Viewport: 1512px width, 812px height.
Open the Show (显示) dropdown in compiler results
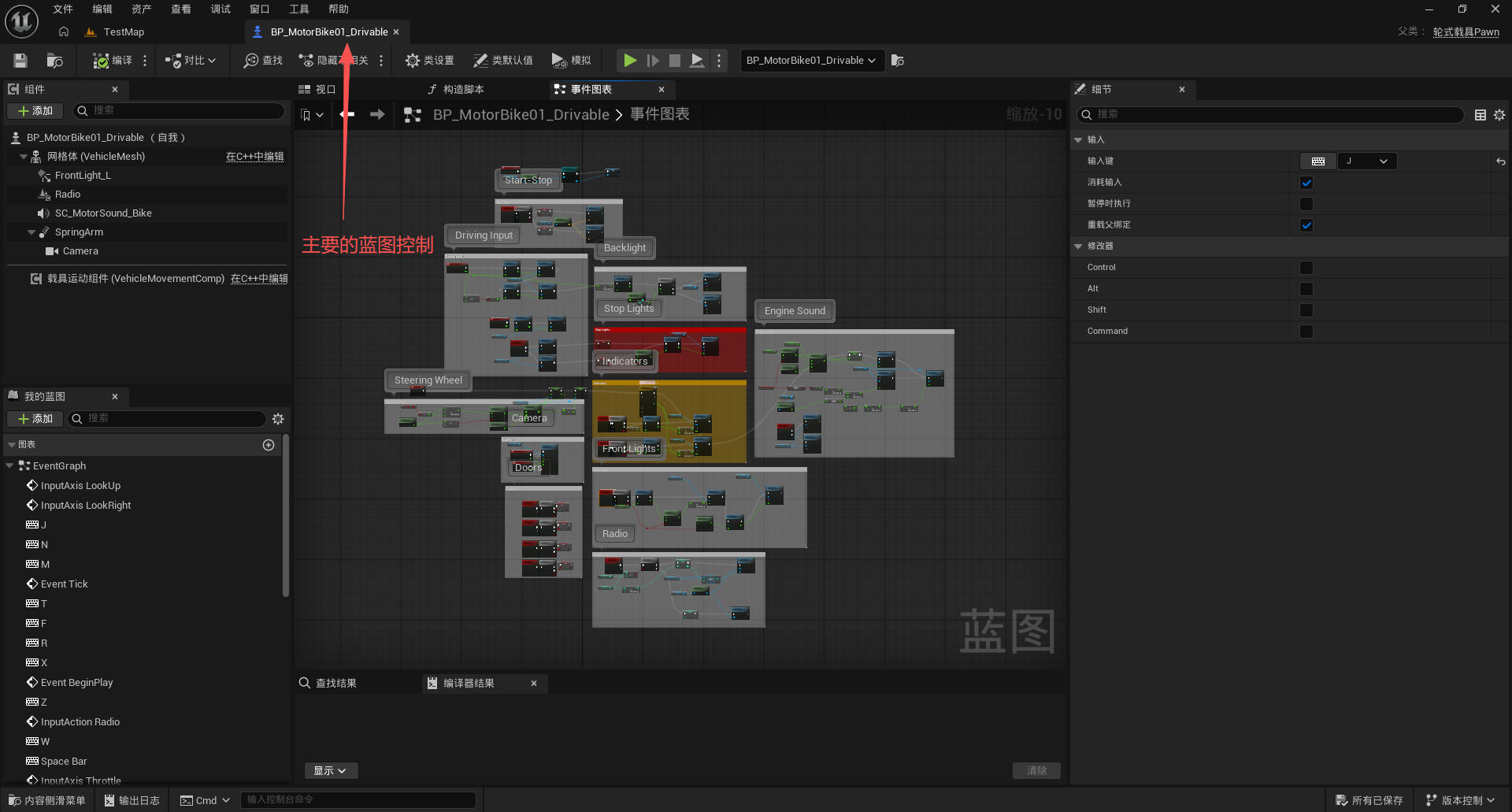(x=331, y=770)
